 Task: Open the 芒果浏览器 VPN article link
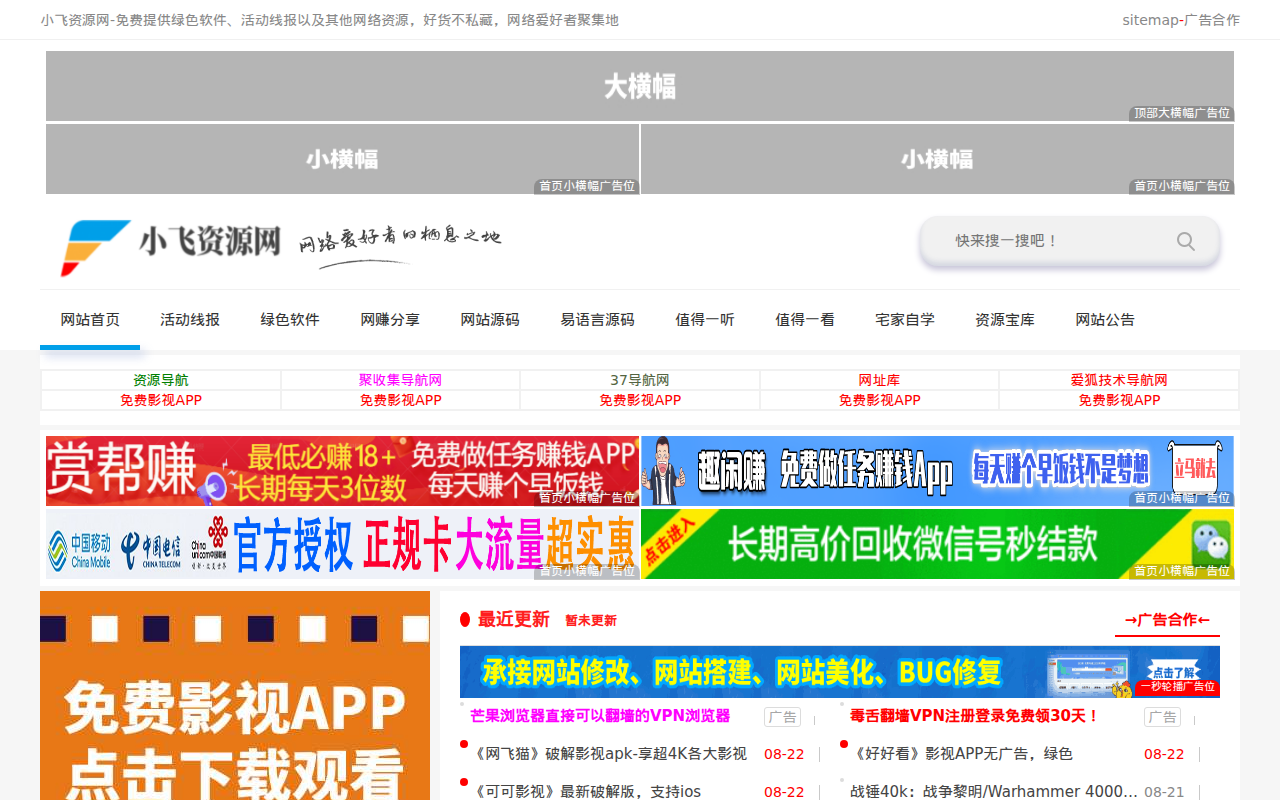(x=600, y=716)
